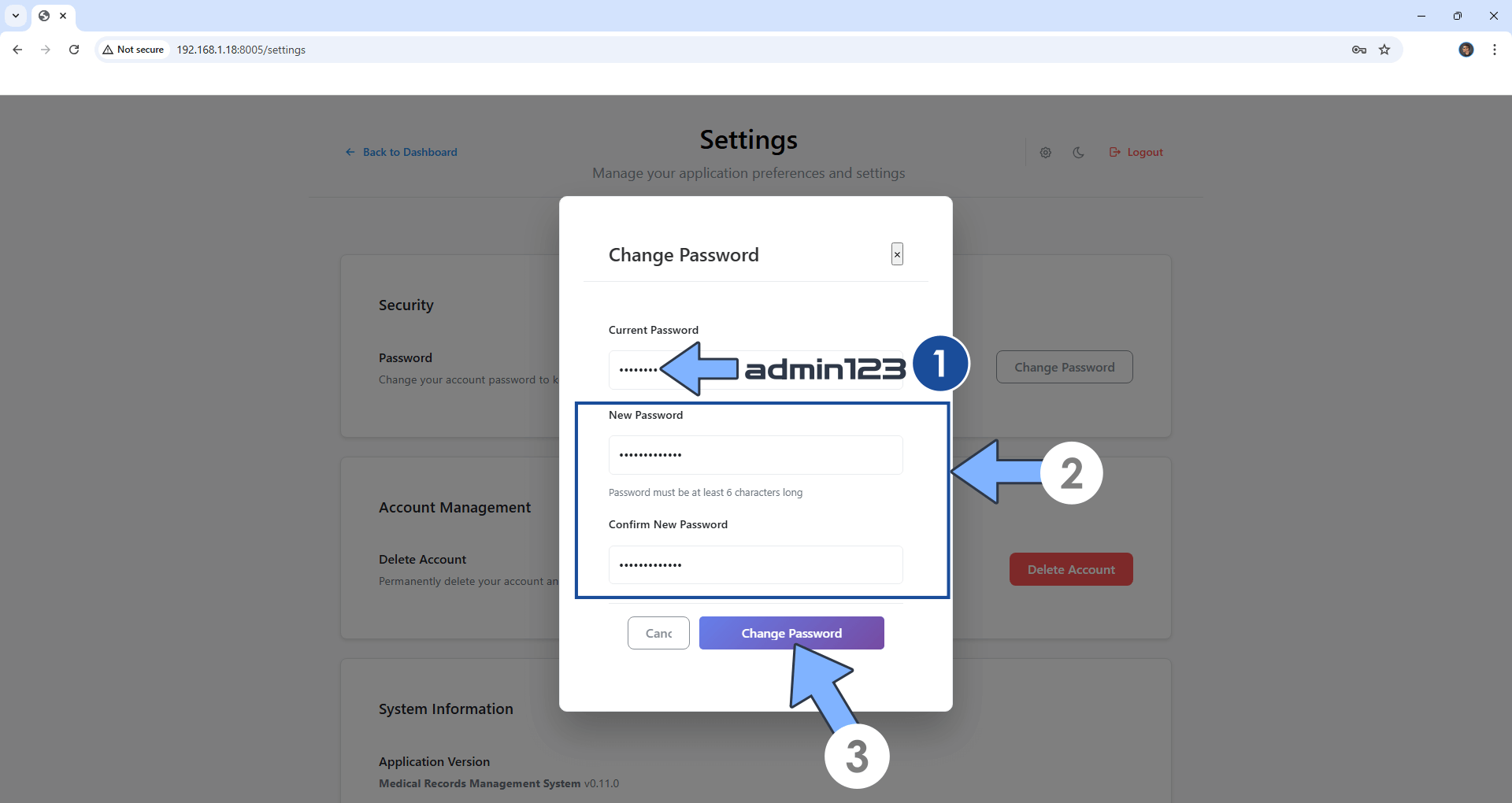Go back with the browser back arrow
Image resolution: width=1512 pixels, height=803 pixels.
tap(17, 50)
